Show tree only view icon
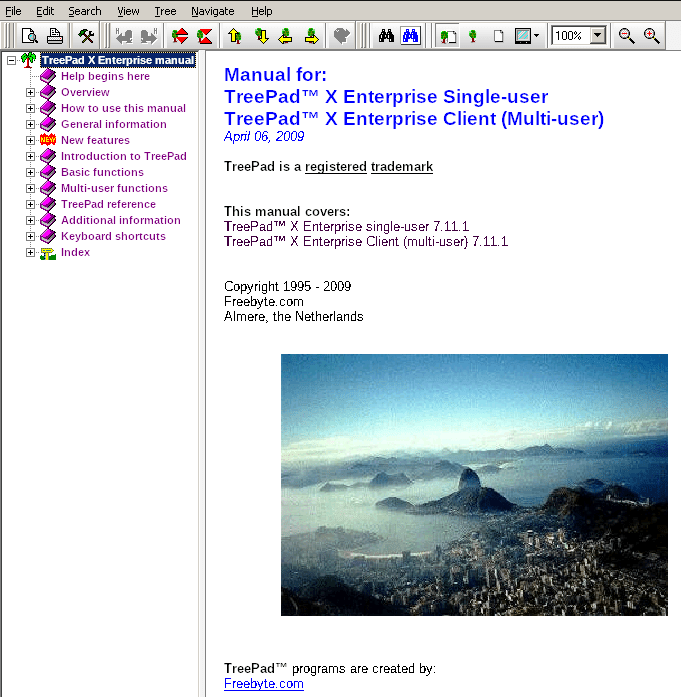 pyautogui.click(x=473, y=36)
